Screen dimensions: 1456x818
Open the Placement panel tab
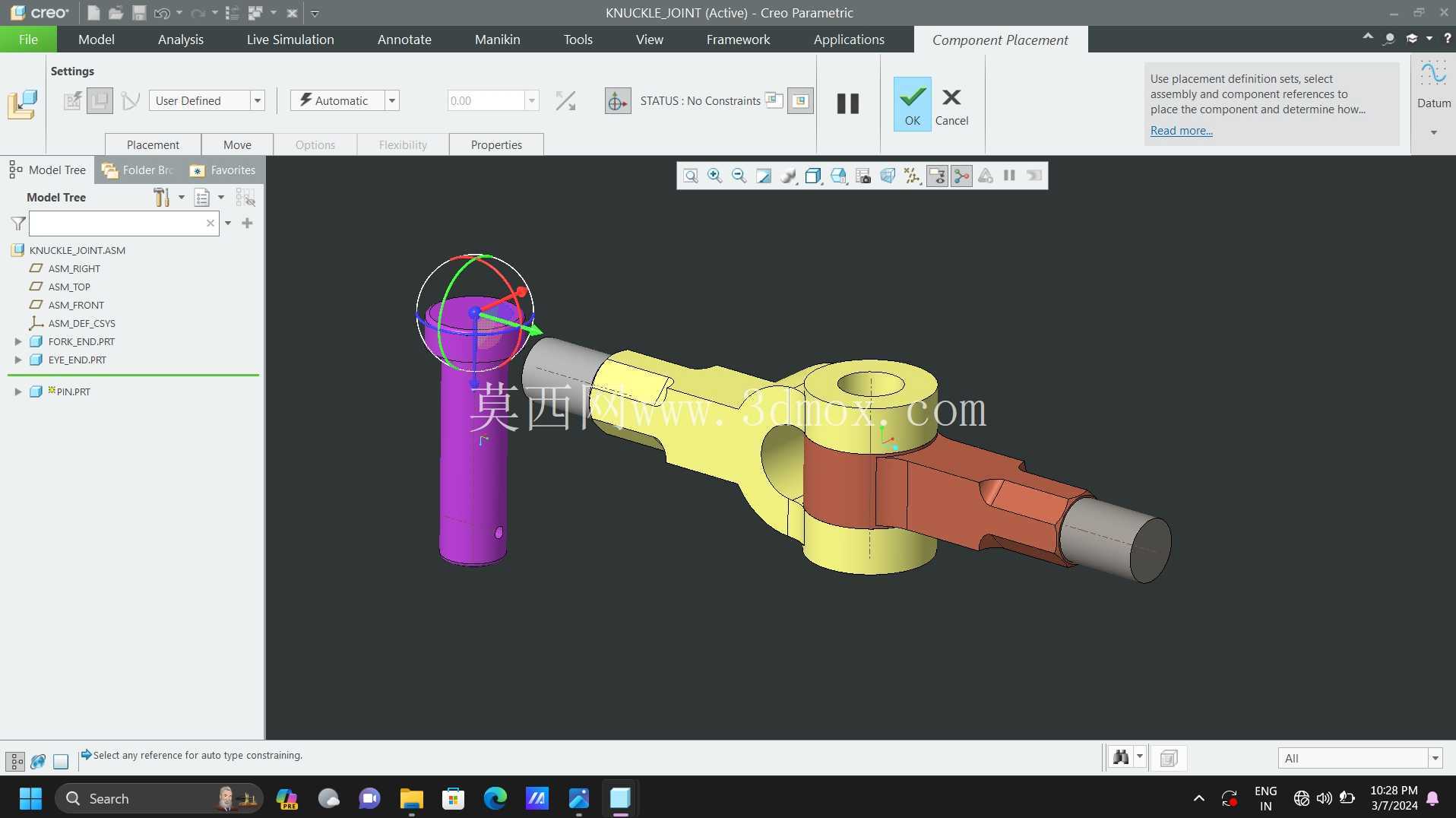pos(153,144)
